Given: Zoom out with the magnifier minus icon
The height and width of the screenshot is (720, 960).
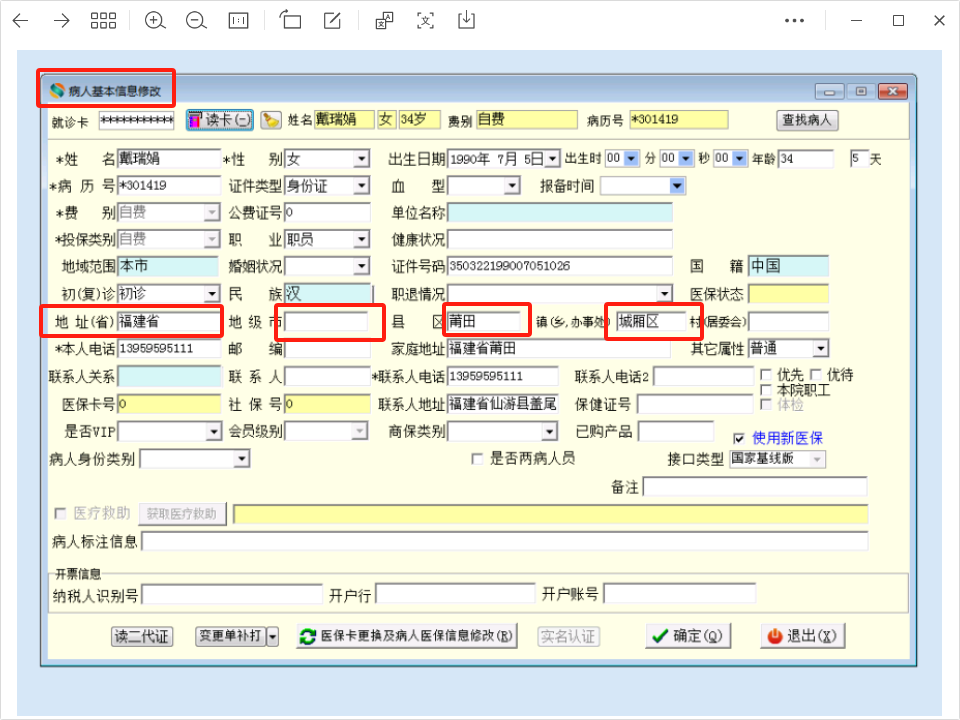Looking at the screenshot, I should click(196, 21).
